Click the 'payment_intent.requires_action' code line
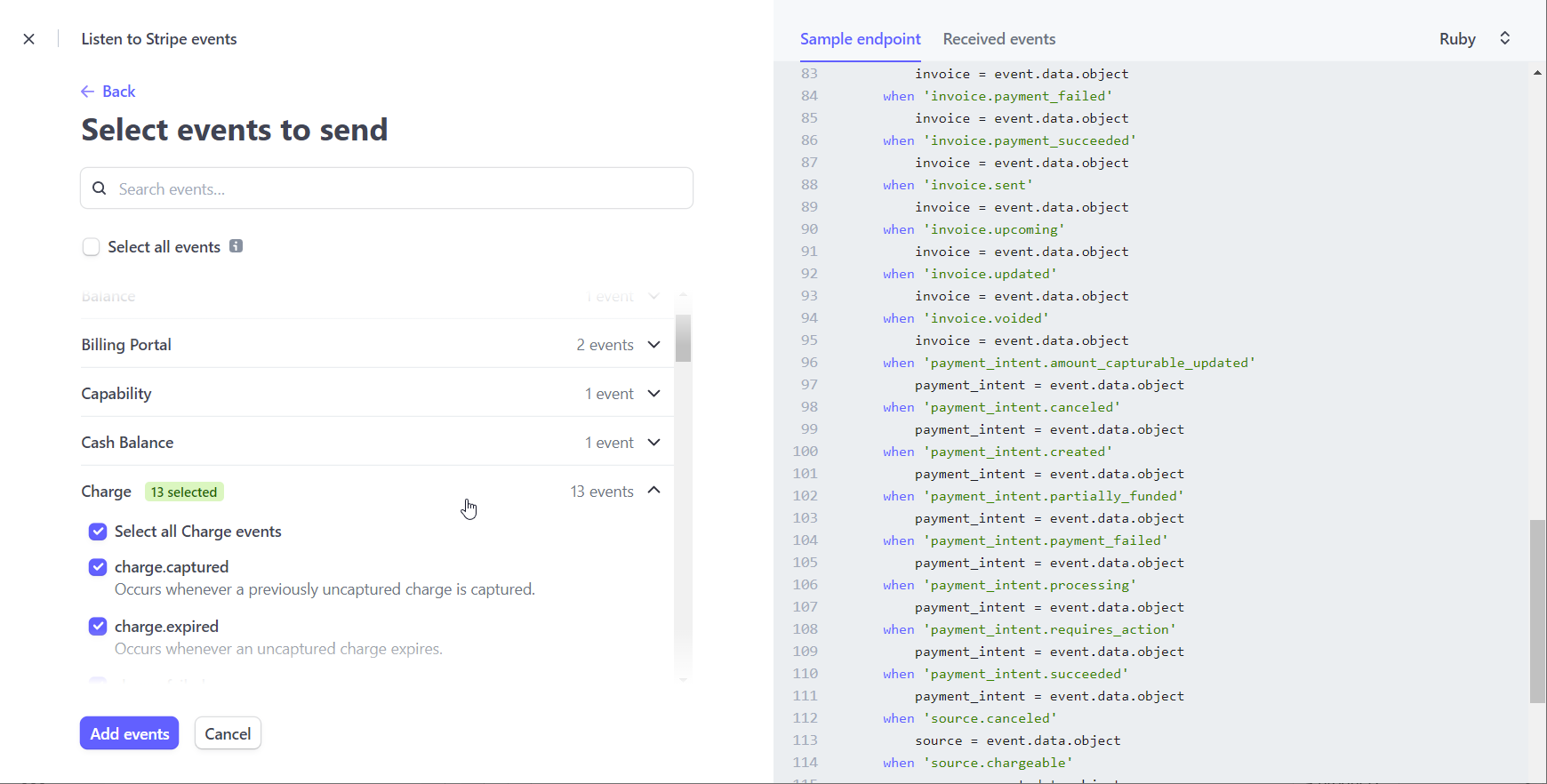This screenshot has width=1547, height=784. click(1030, 629)
